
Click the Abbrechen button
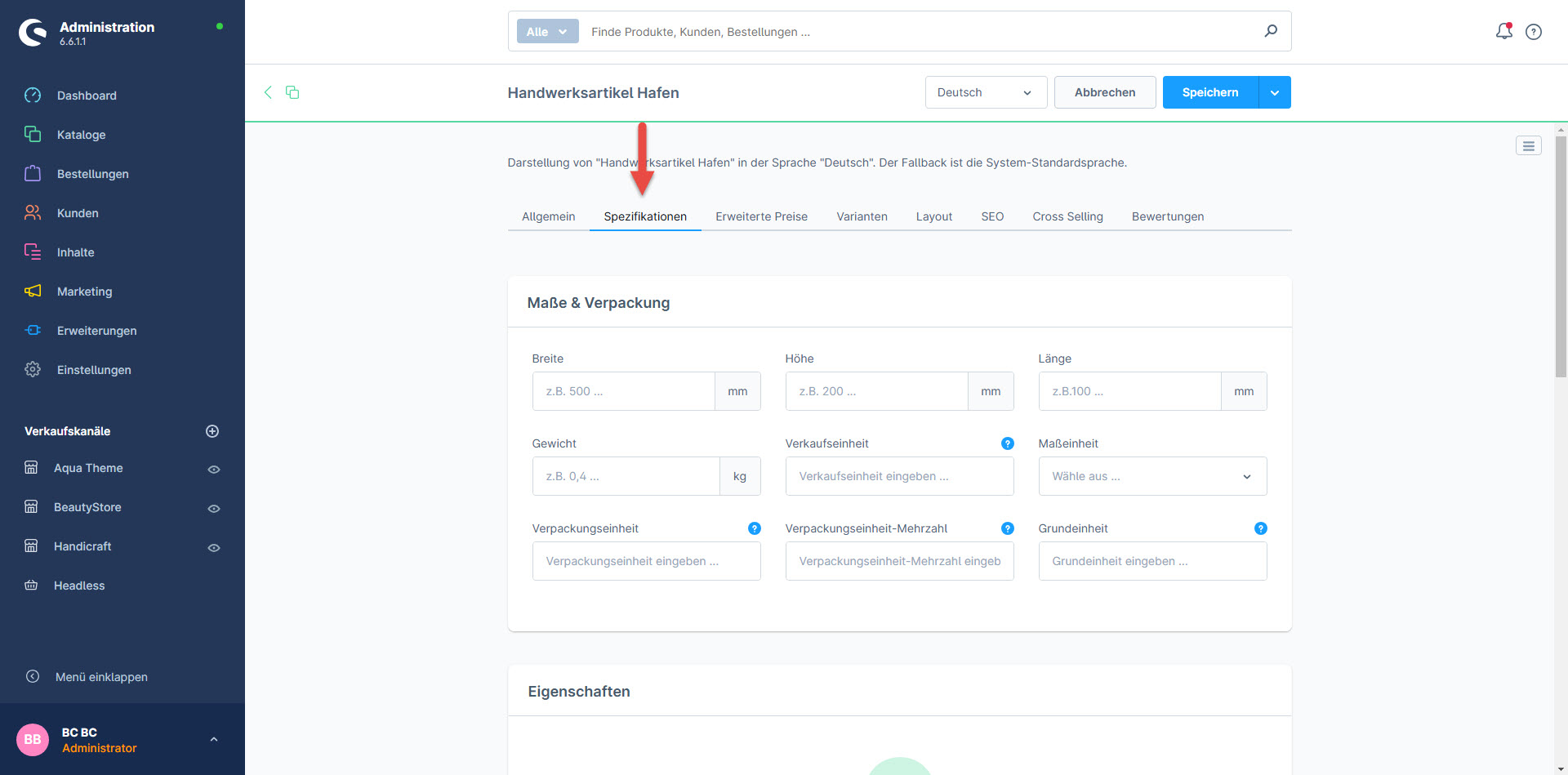point(1104,92)
